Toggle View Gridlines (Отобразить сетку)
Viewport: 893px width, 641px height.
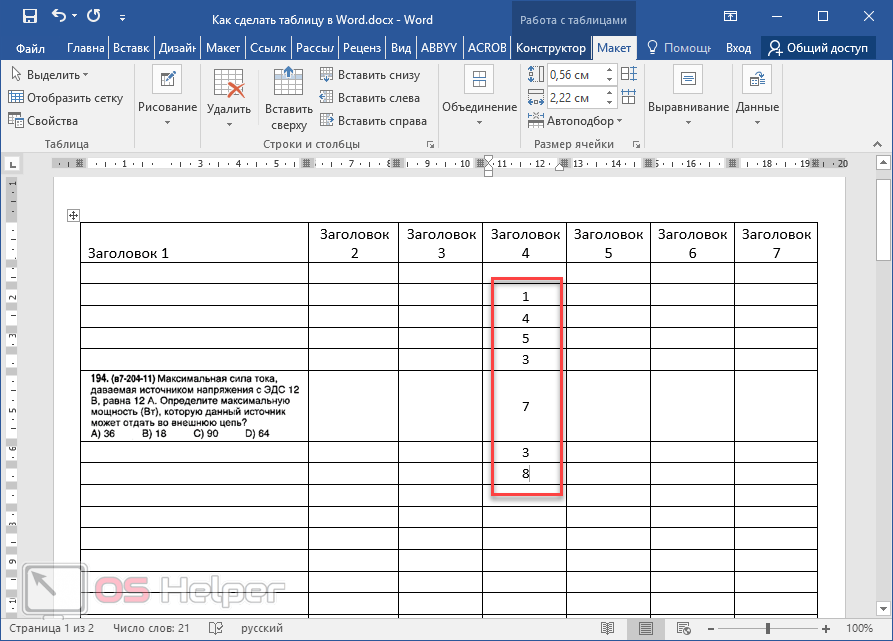(66, 98)
